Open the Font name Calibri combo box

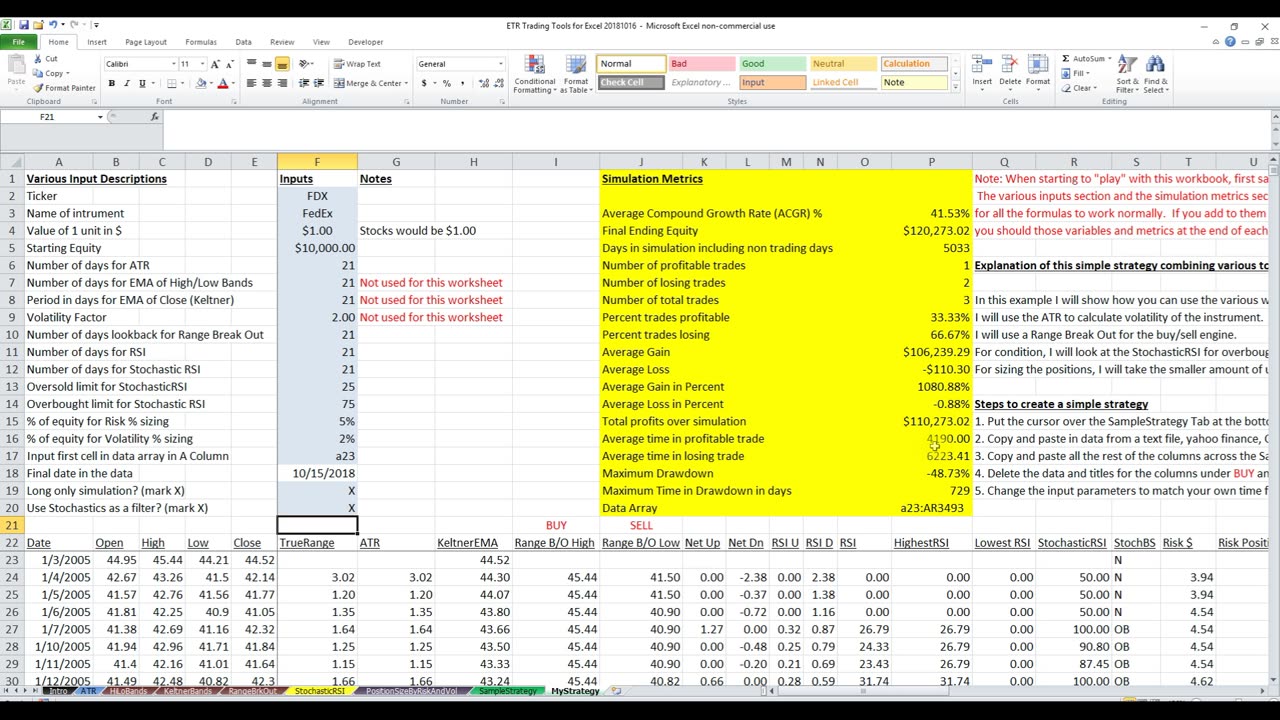point(143,64)
